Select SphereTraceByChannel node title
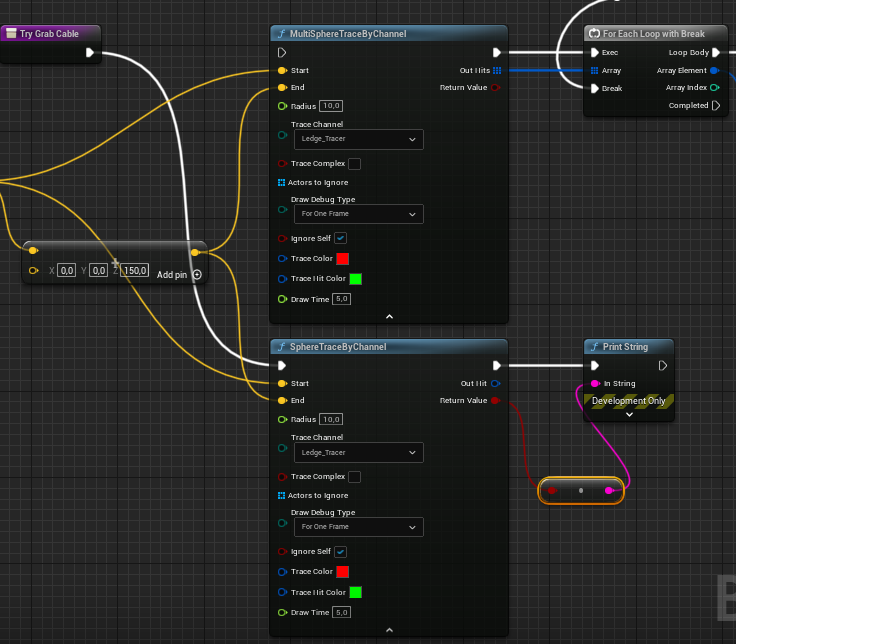This screenshot has height=644, width=869. [x=338, y=347]
